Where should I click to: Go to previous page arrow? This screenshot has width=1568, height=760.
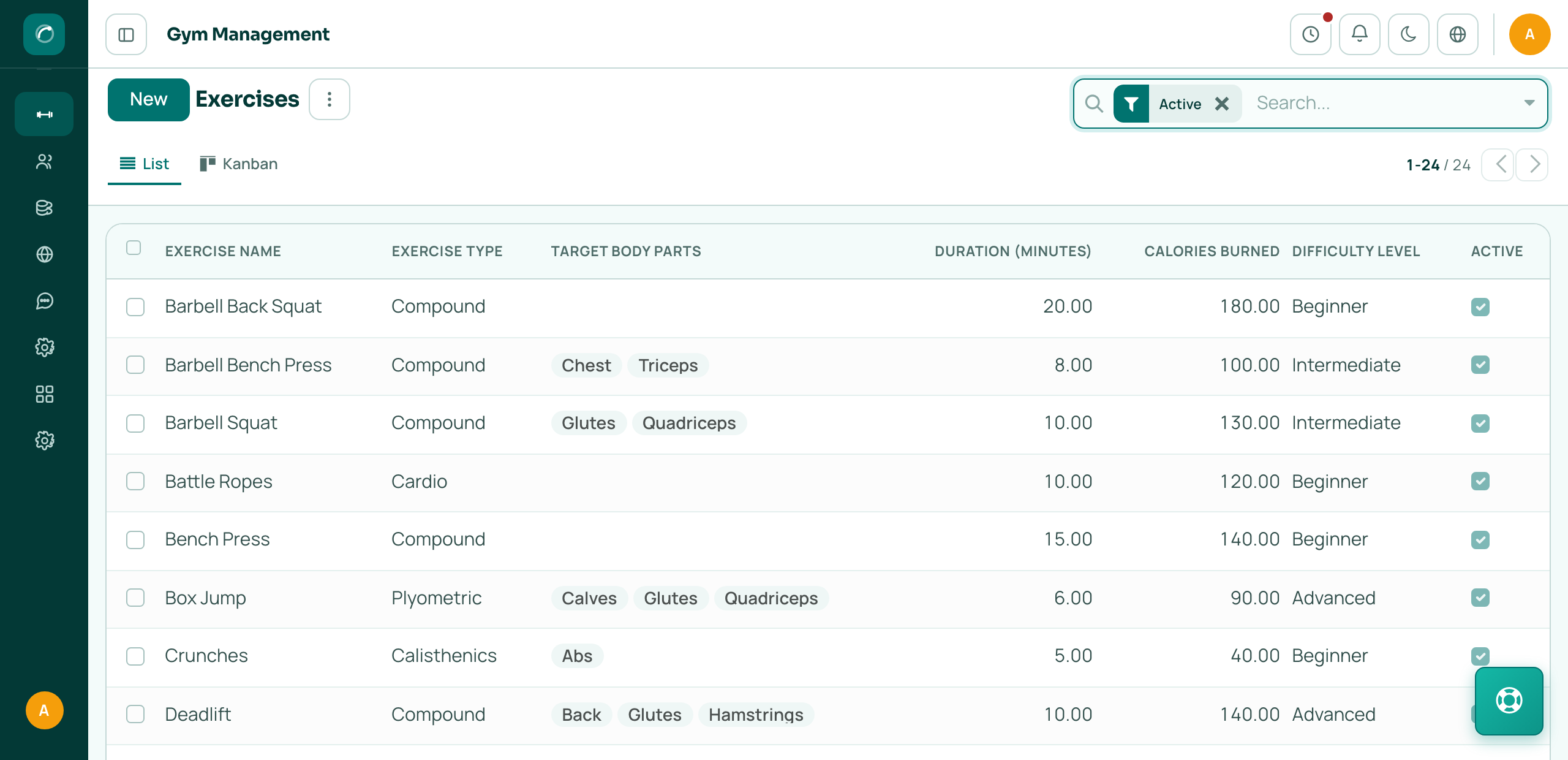(1498, 165)
